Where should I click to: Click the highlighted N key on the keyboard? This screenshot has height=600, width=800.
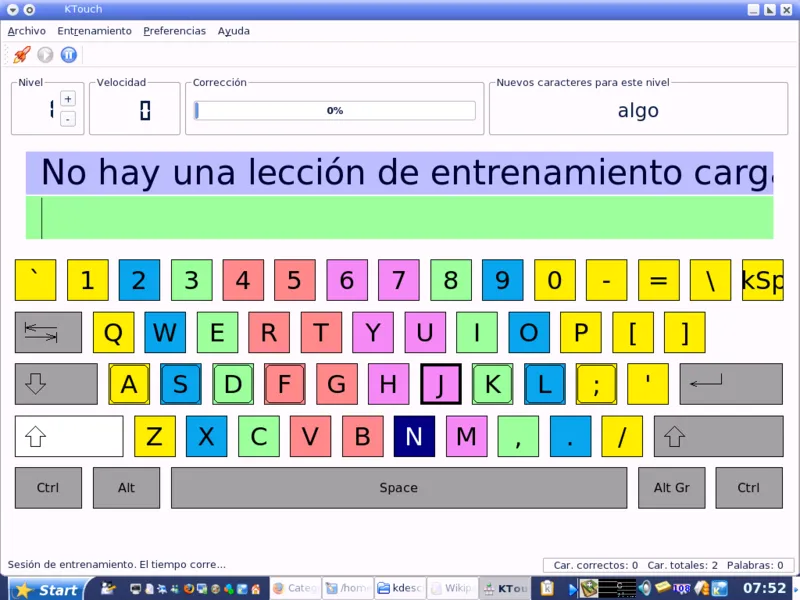[414, 436]
